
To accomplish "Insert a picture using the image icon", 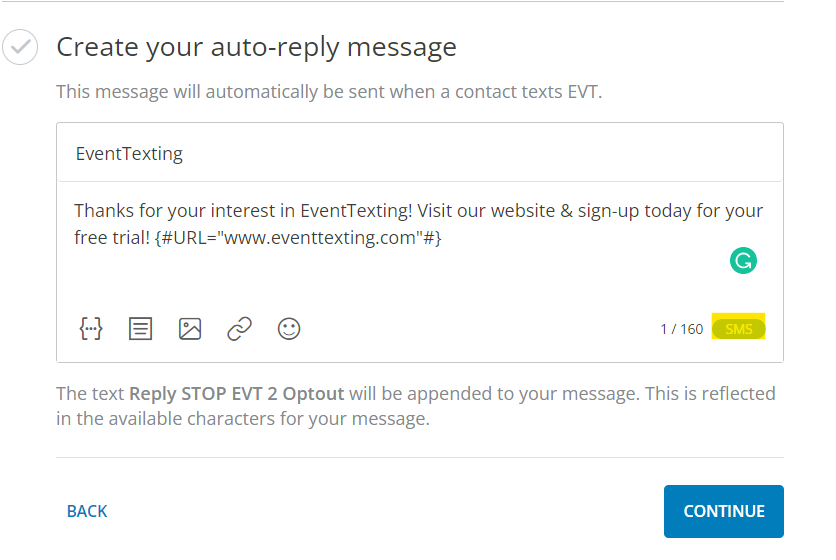I will point(190,329).
